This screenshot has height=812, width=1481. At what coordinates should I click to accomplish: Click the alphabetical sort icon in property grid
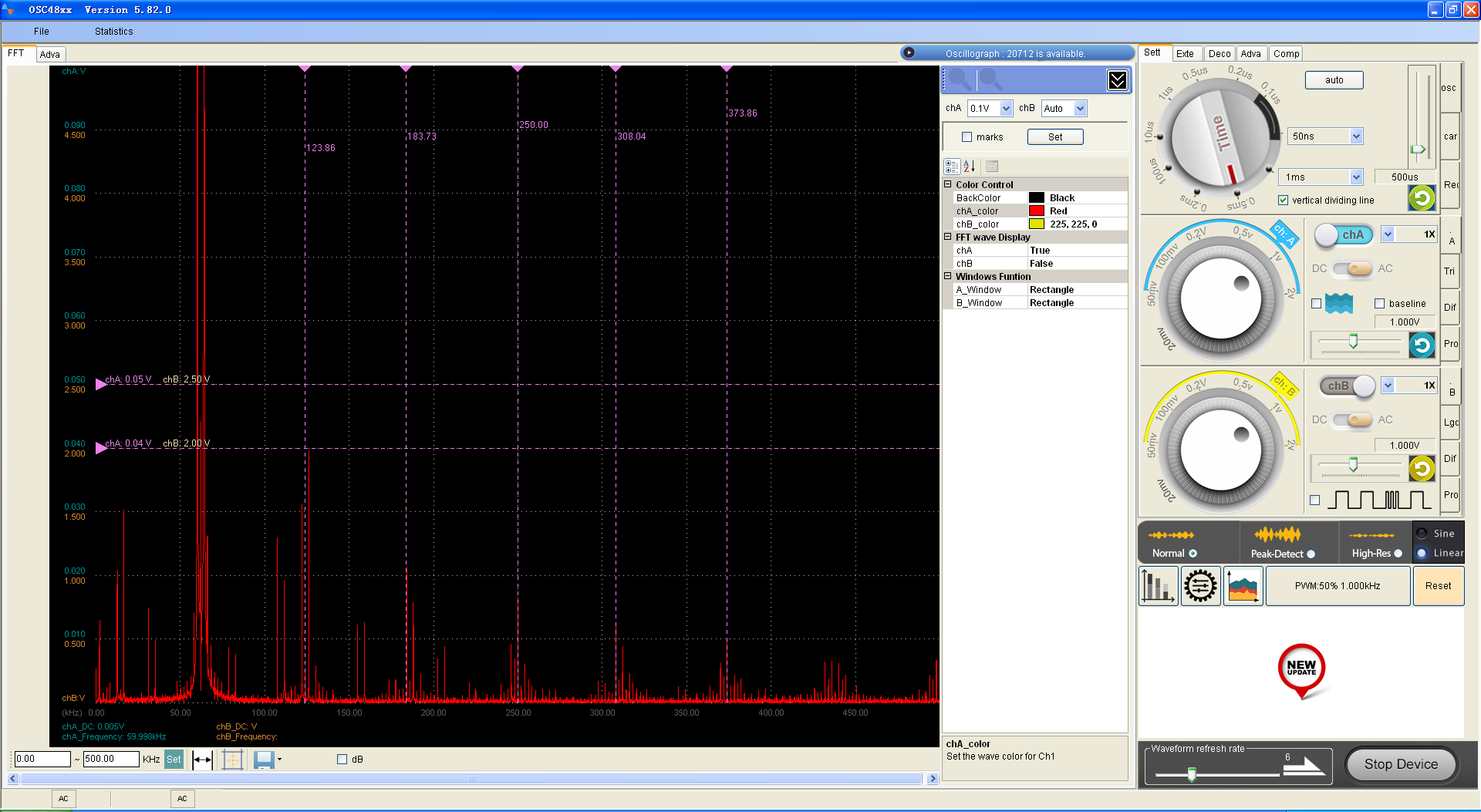click(970, 167)
